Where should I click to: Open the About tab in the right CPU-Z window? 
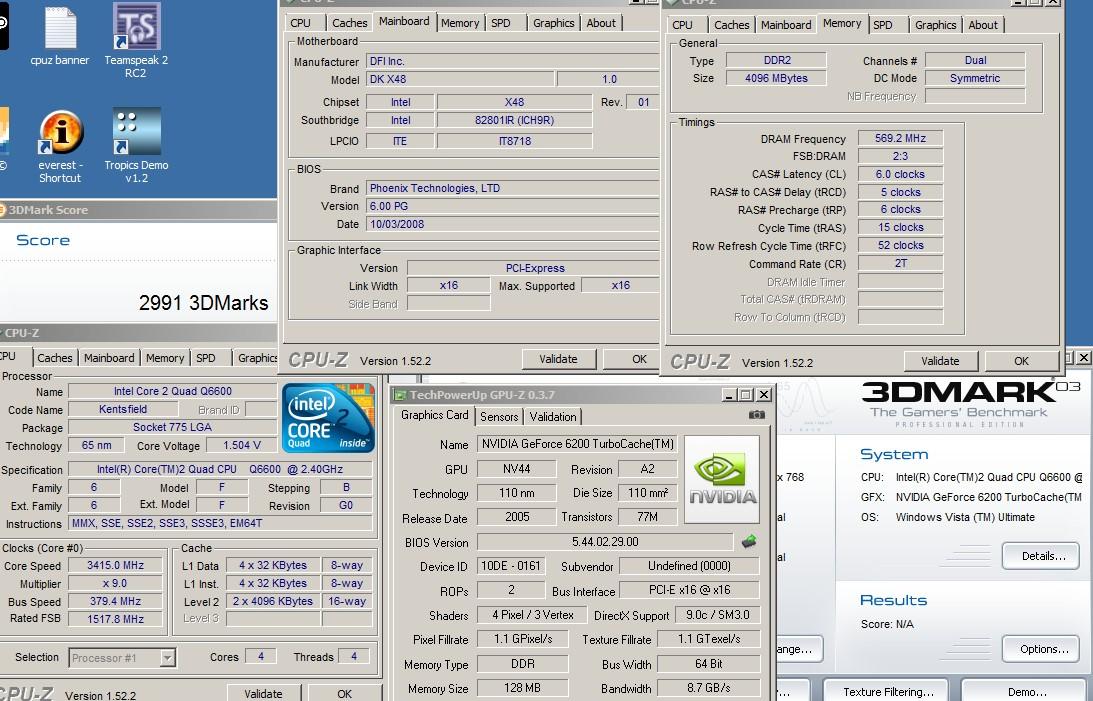coord(983,25)
